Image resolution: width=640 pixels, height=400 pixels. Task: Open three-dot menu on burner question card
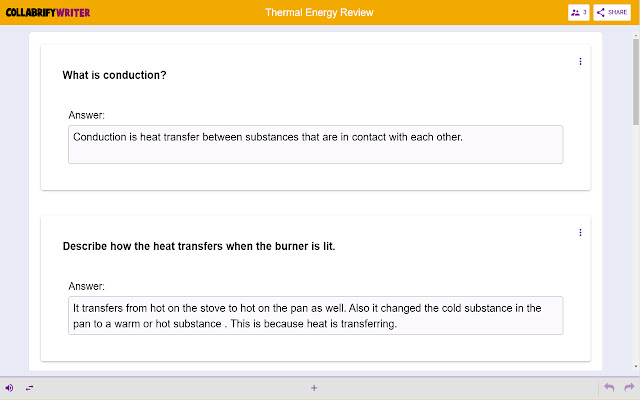coord(580,233)
